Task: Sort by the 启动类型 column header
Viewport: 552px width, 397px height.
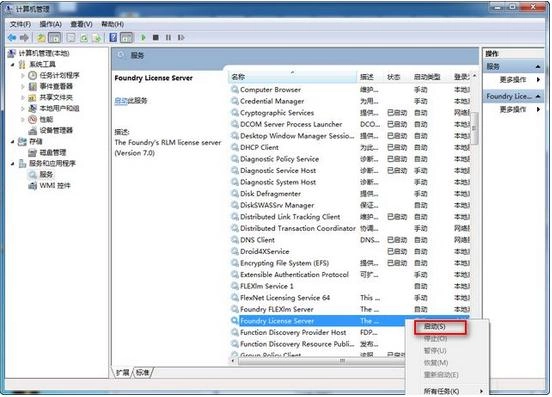Action: [431, 77]
